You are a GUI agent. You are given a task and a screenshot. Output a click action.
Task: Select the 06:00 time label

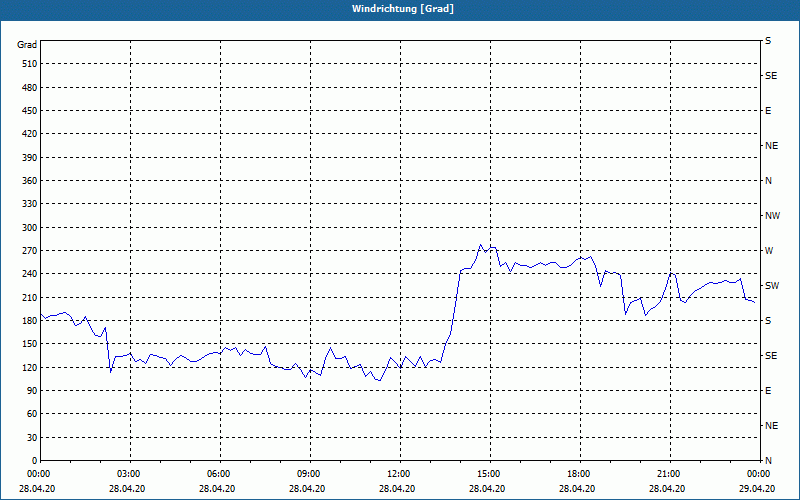point(220,474)
